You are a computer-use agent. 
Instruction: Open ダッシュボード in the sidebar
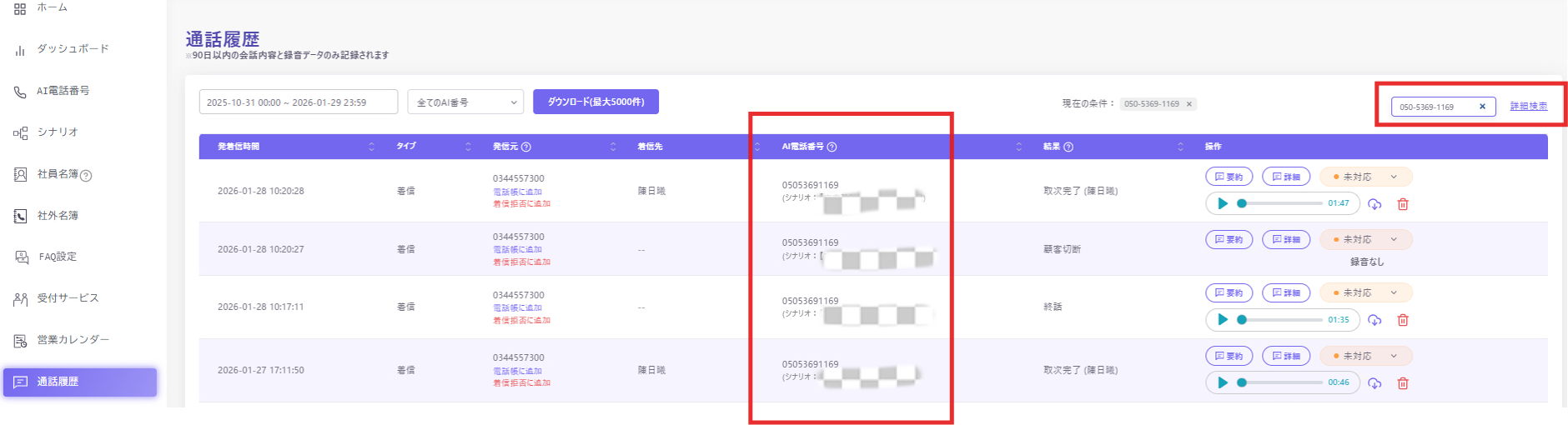(x=73, y=49)
